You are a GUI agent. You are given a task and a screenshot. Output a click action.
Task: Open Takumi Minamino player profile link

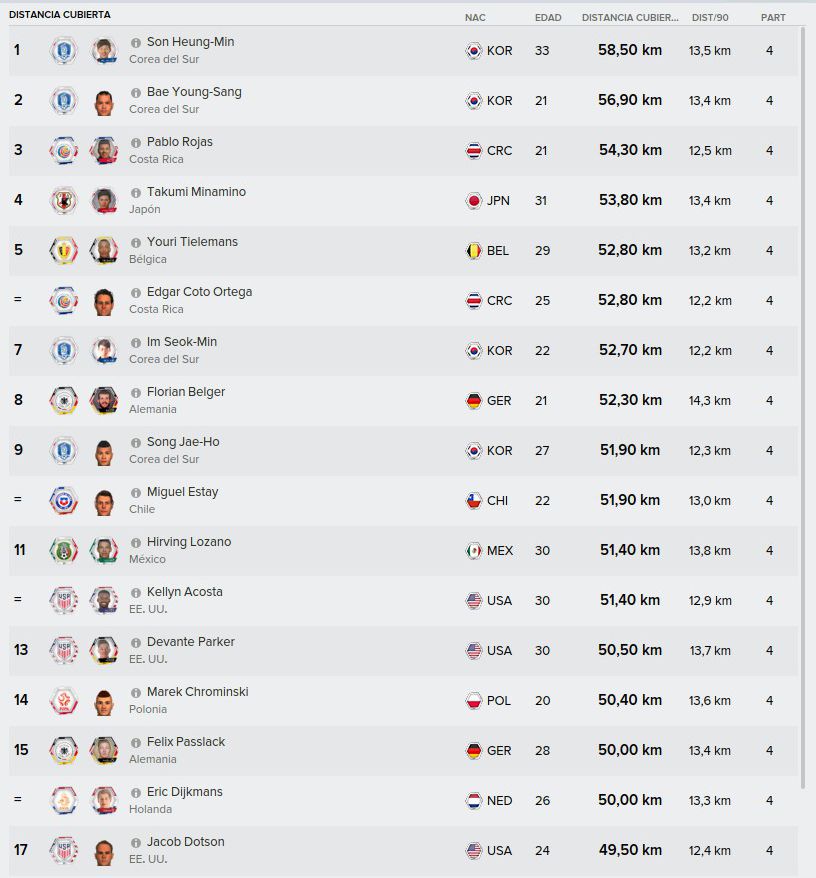pos(196,192)
